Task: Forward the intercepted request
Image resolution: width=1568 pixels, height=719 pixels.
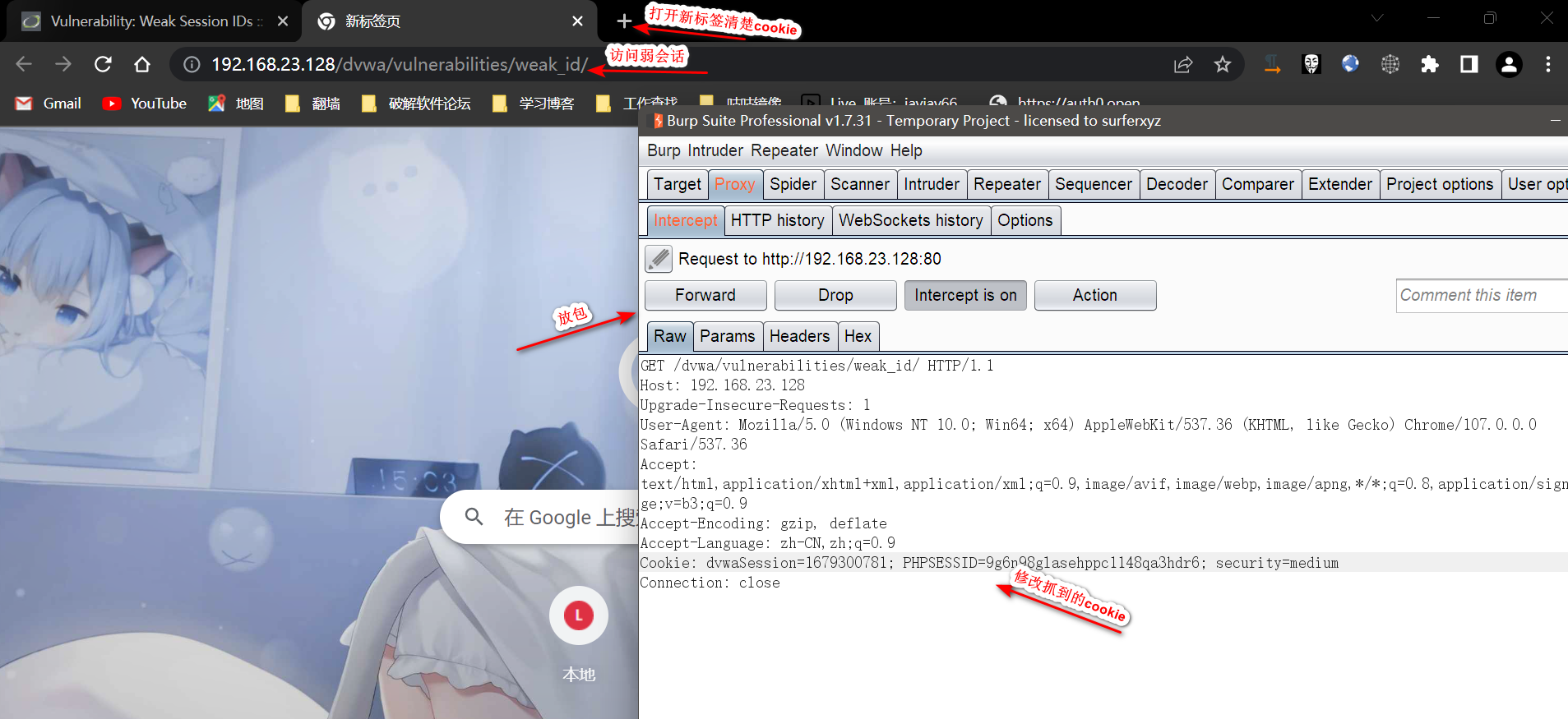Action: pyautogui.click(x=705, y=295)
